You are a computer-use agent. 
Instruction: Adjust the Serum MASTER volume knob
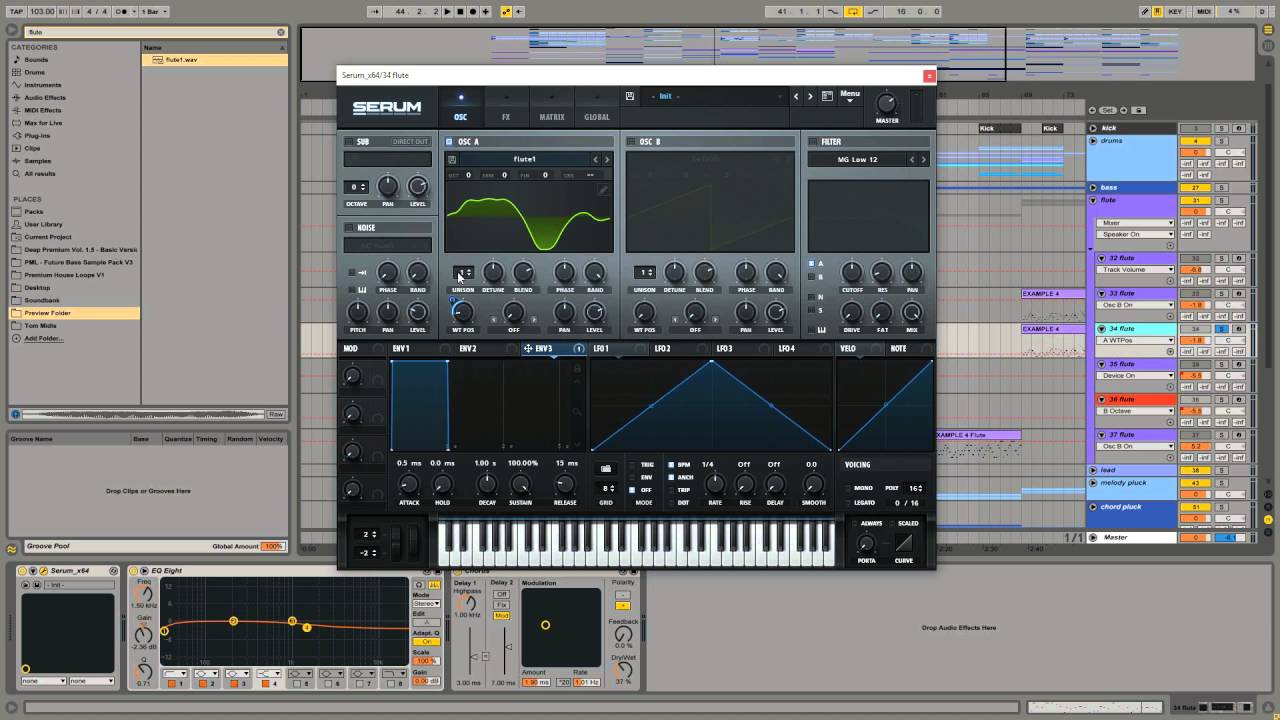886,103
